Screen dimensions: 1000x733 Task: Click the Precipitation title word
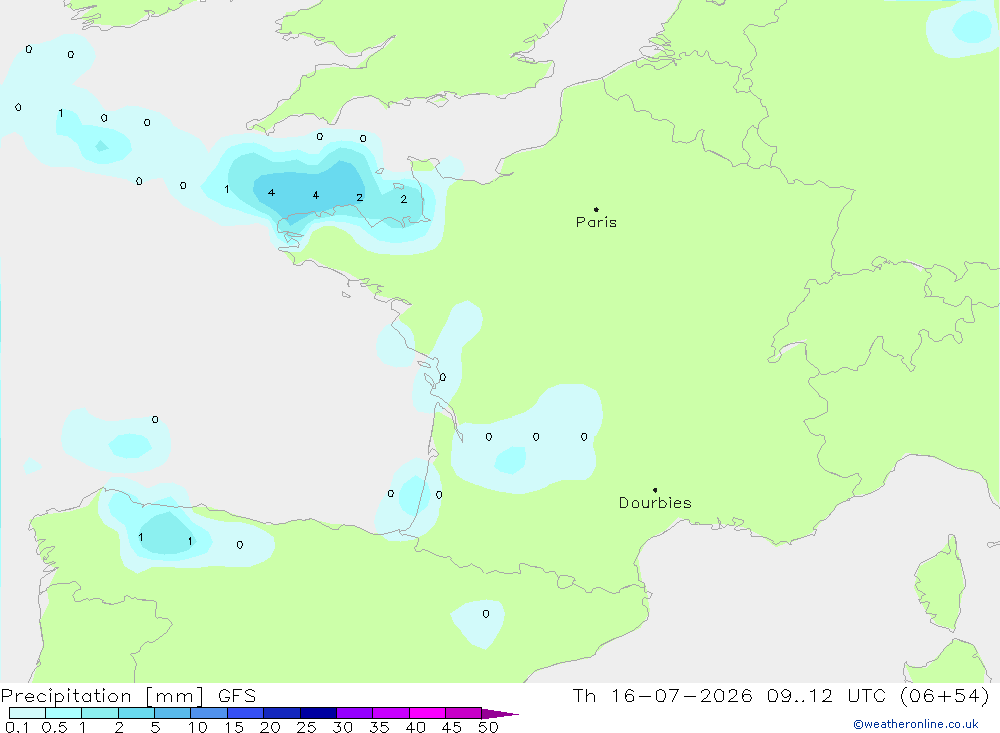pos(66,696)
